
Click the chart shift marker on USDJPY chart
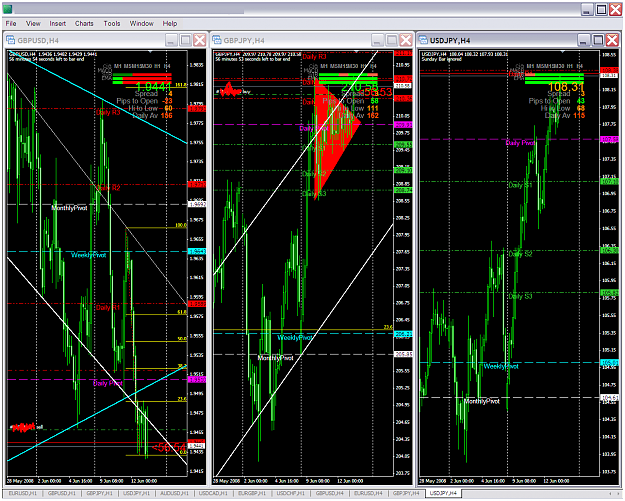562,52
